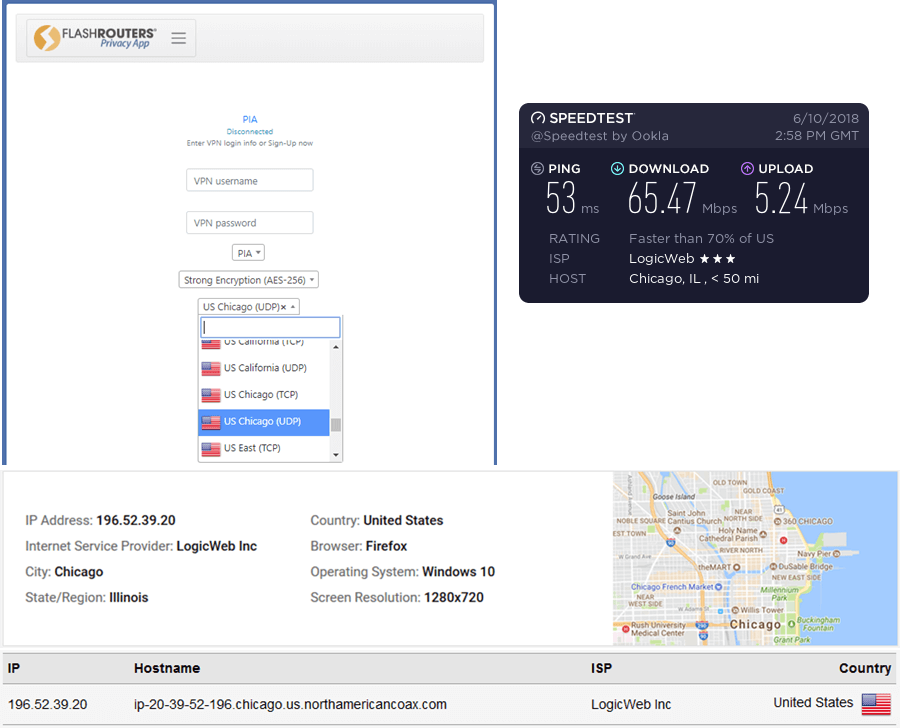This screenshot has width=900, height=728.
Task: Click the 65.47 Mbps download result
Action: click(x=682, y=199)
